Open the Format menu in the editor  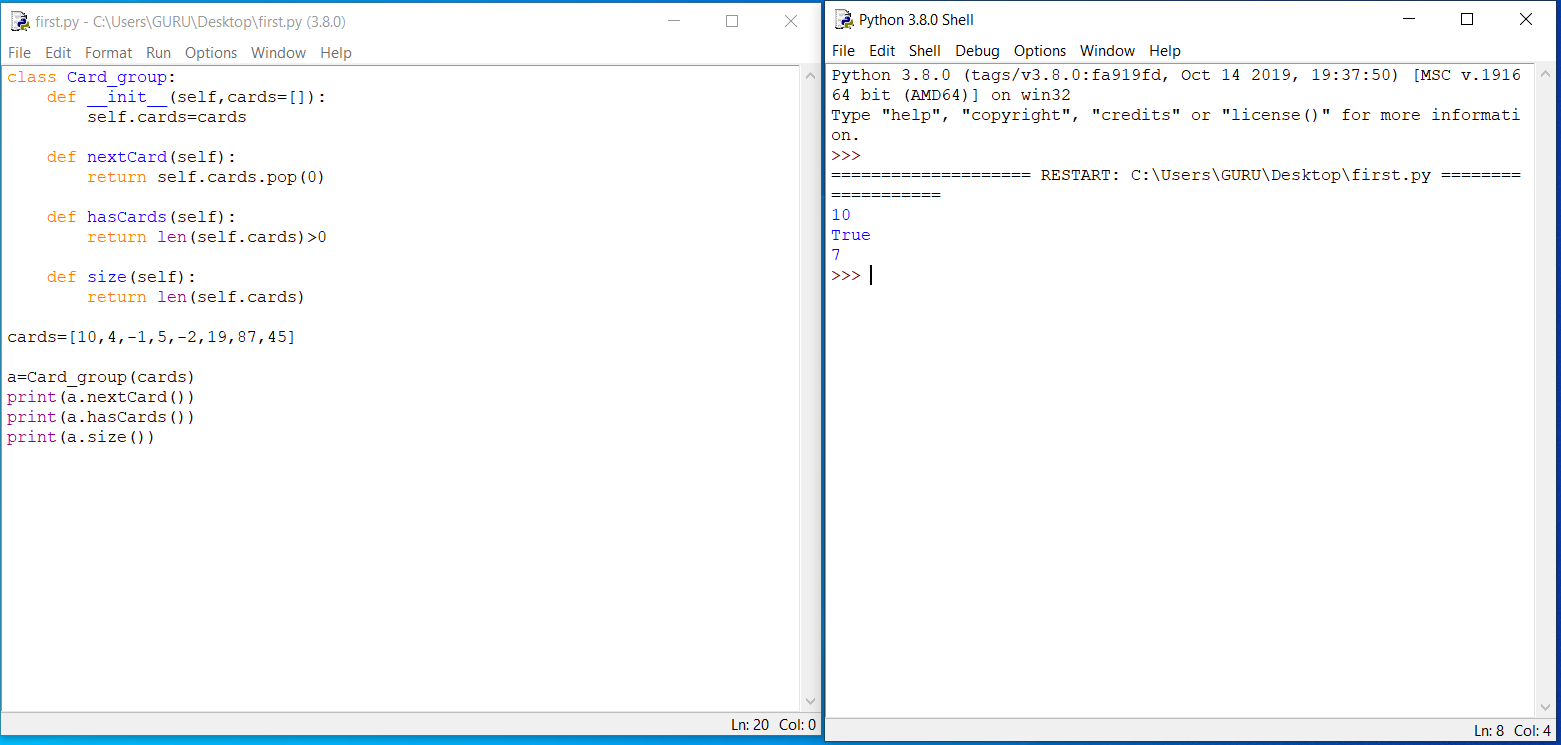point(108,53)
